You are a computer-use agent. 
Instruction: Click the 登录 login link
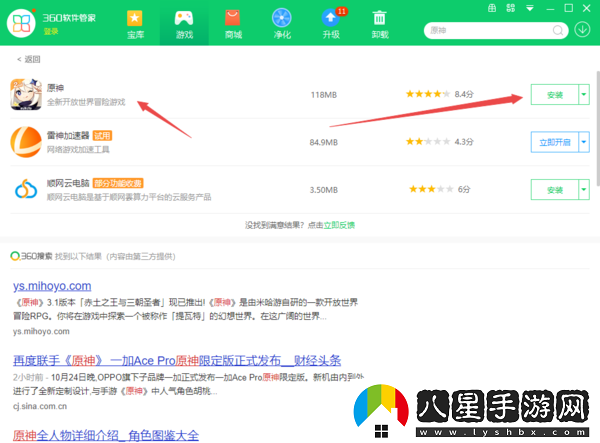[51, 31]
